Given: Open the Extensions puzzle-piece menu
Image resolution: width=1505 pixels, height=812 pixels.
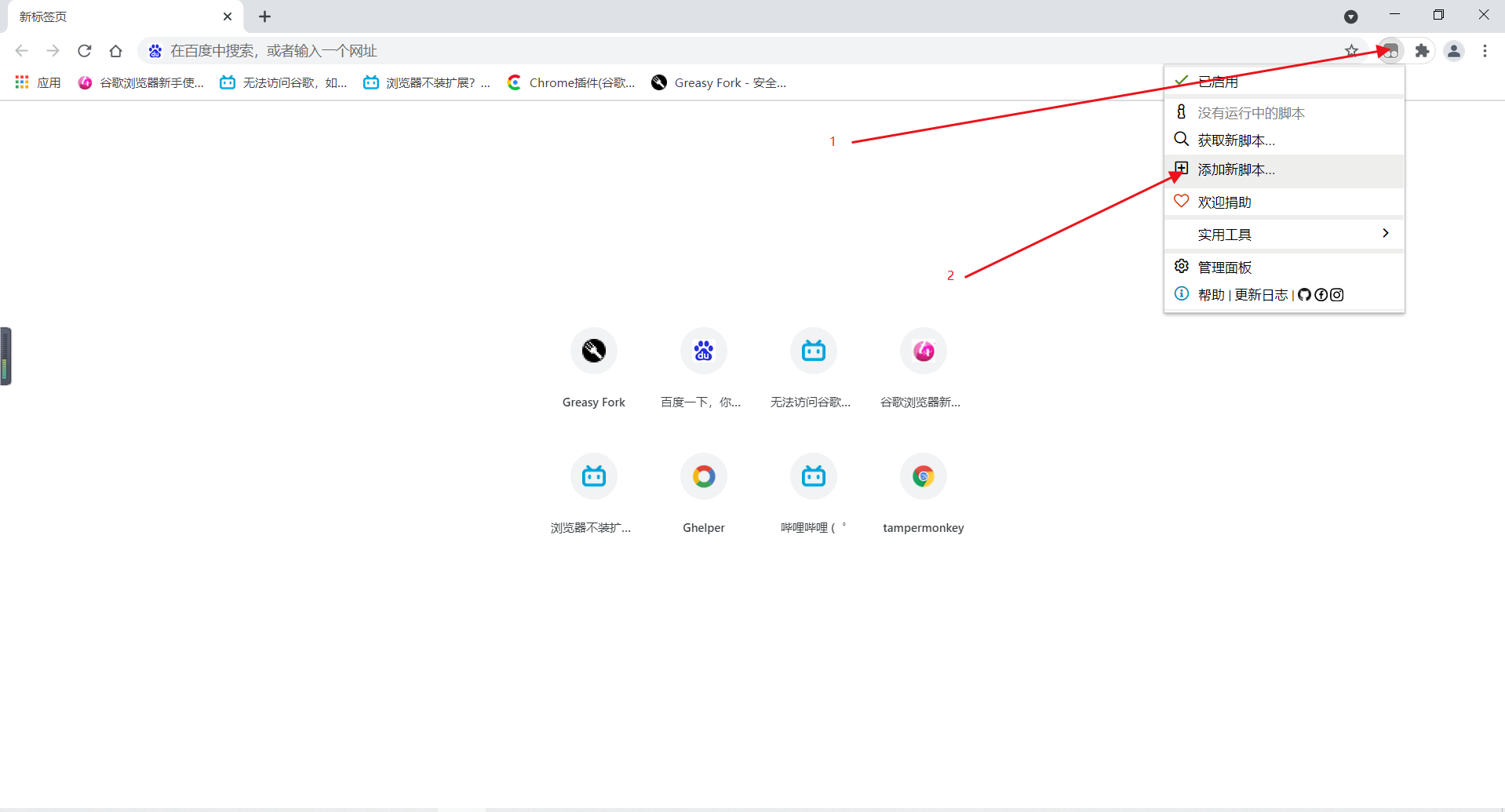Looking at the screenshot, I should tap(1422, 51).
